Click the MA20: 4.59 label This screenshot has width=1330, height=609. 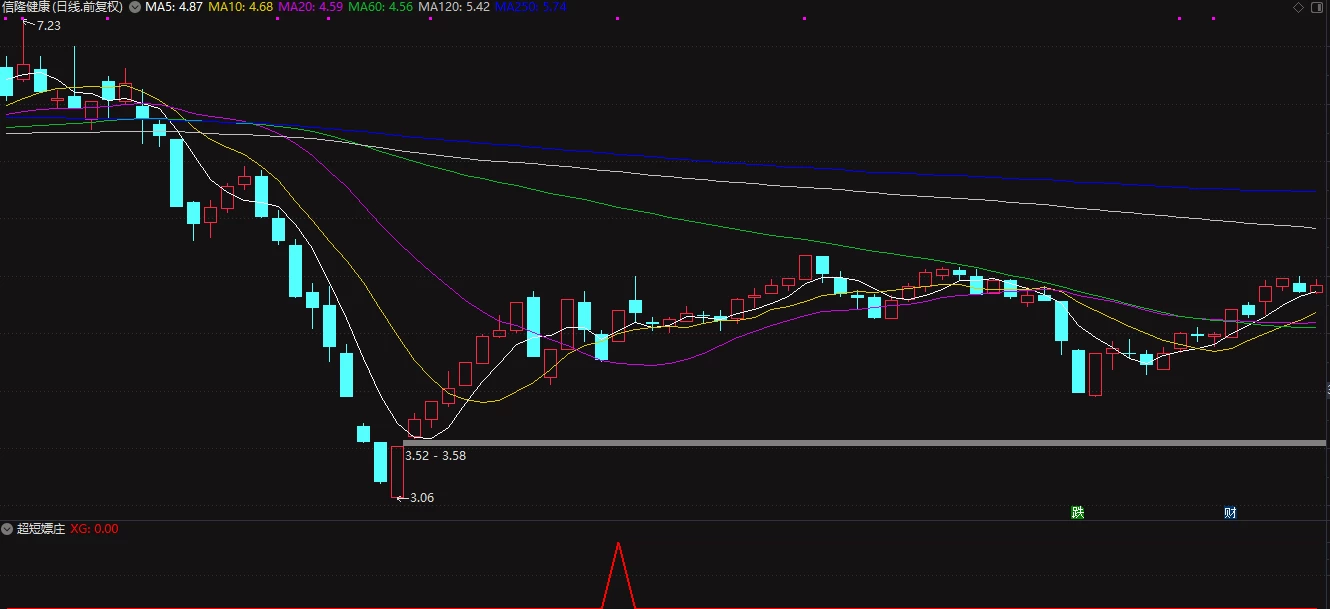pos(310,7)
